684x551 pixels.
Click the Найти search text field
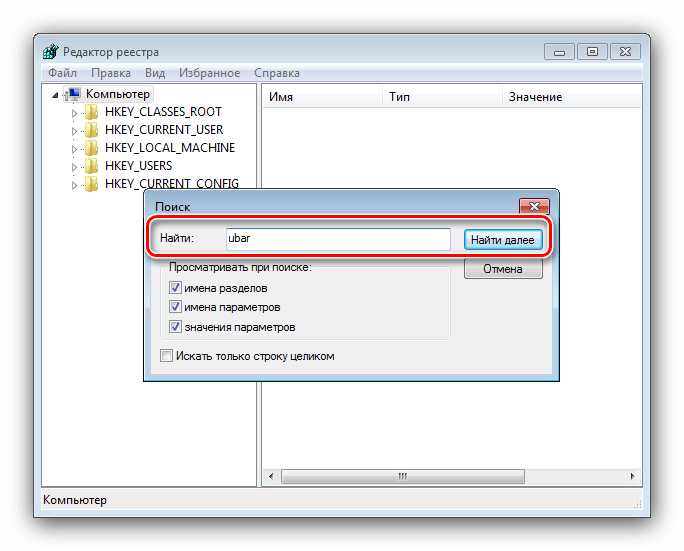pyautogui.click(x=338, y=239)
